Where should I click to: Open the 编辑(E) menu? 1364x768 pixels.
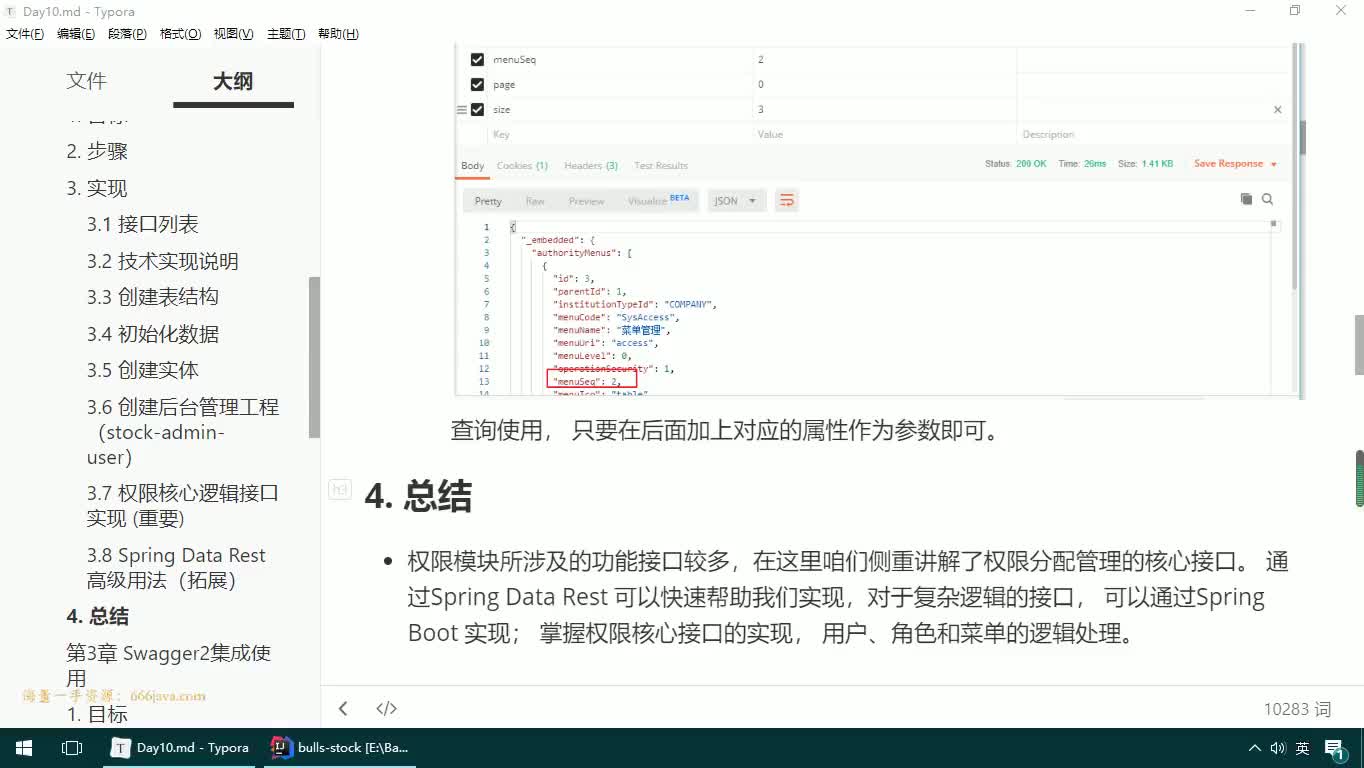(x=76, y=34)
